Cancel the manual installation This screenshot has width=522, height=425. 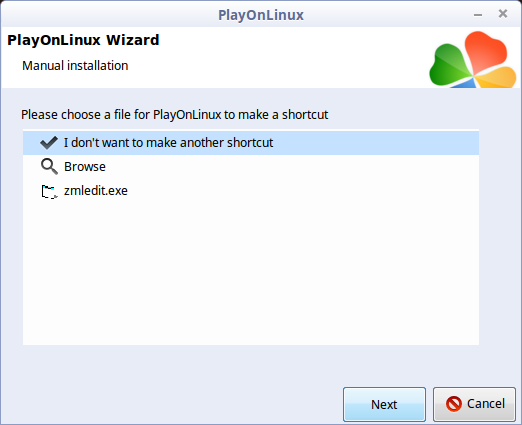pyautogui.click(x=474, y=404)
